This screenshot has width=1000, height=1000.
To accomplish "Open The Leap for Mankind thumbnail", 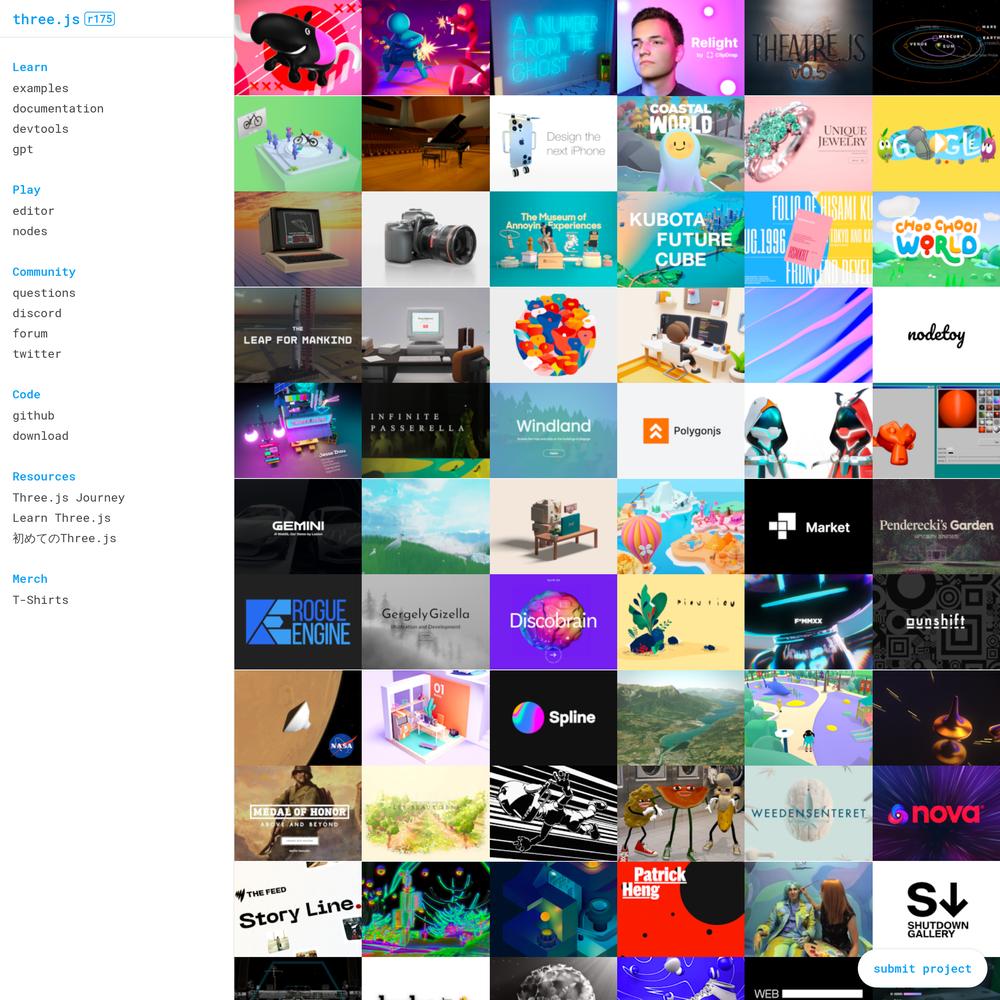I will (298, 335).
